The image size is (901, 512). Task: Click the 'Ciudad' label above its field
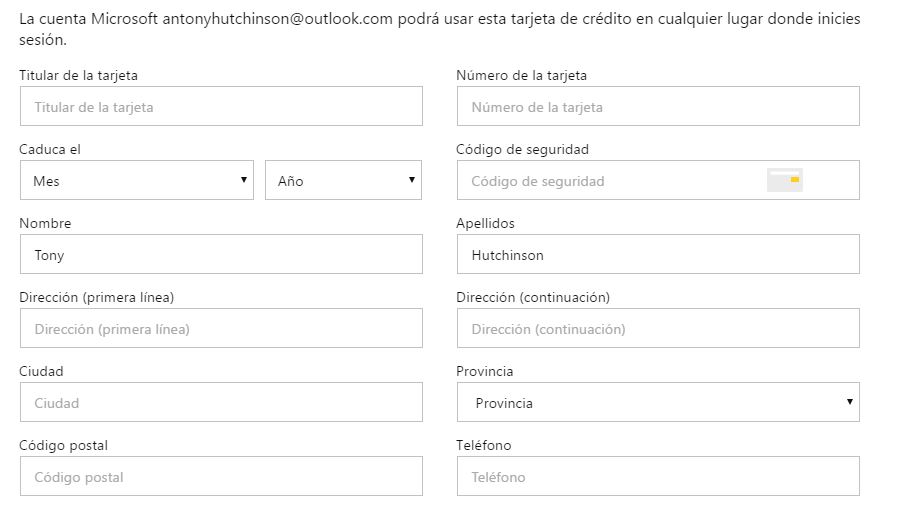pyautogui.click(x=41, y=371)
